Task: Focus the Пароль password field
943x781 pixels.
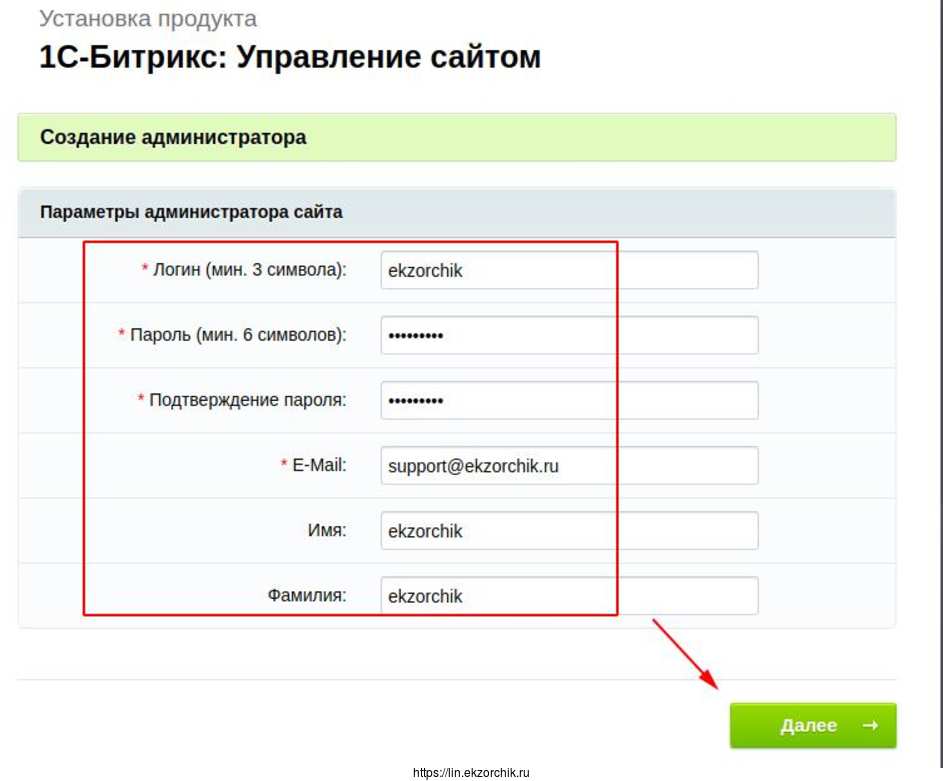Action: pyautogui.click(x=568, y=335)
